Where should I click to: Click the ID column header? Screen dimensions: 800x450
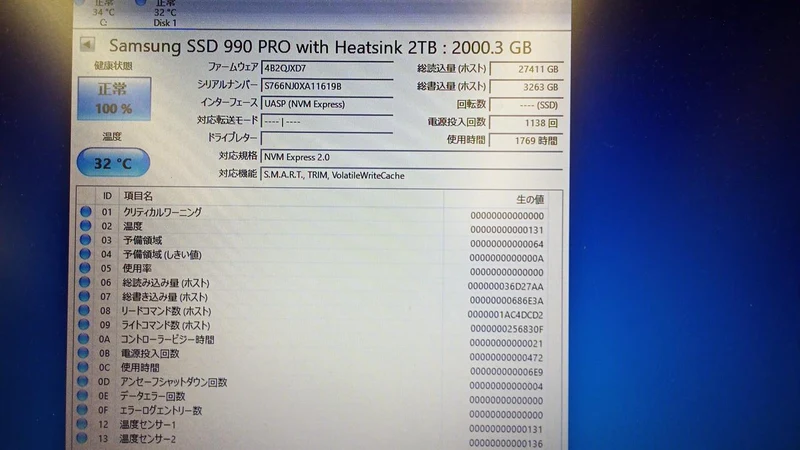(107, 196)
